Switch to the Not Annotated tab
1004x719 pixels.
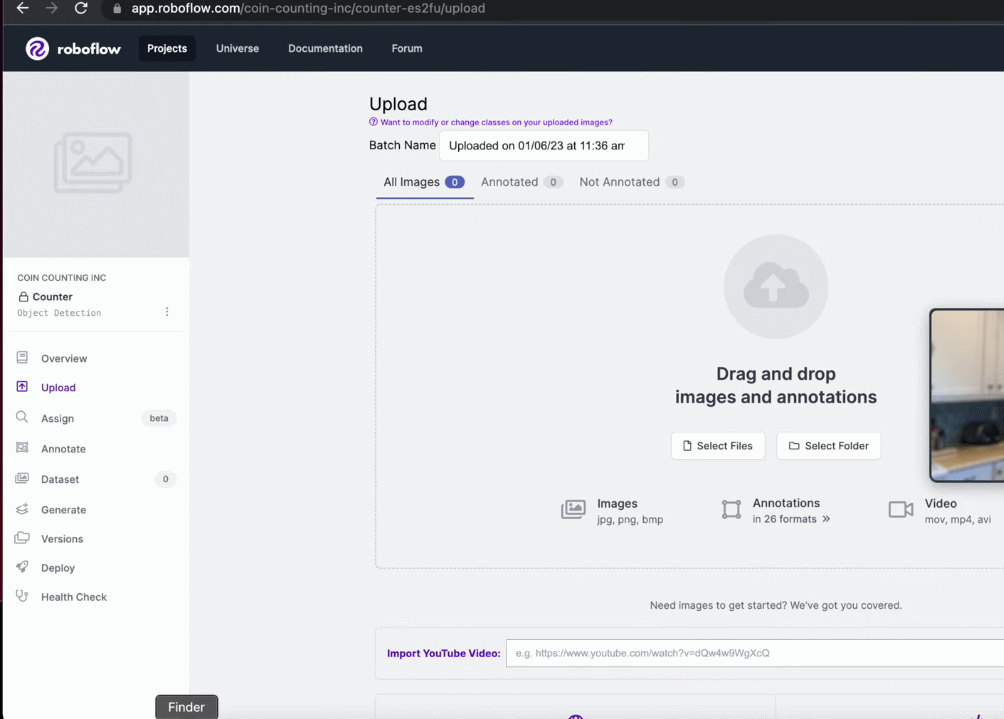pyautogui.click(x=632, y=182)
